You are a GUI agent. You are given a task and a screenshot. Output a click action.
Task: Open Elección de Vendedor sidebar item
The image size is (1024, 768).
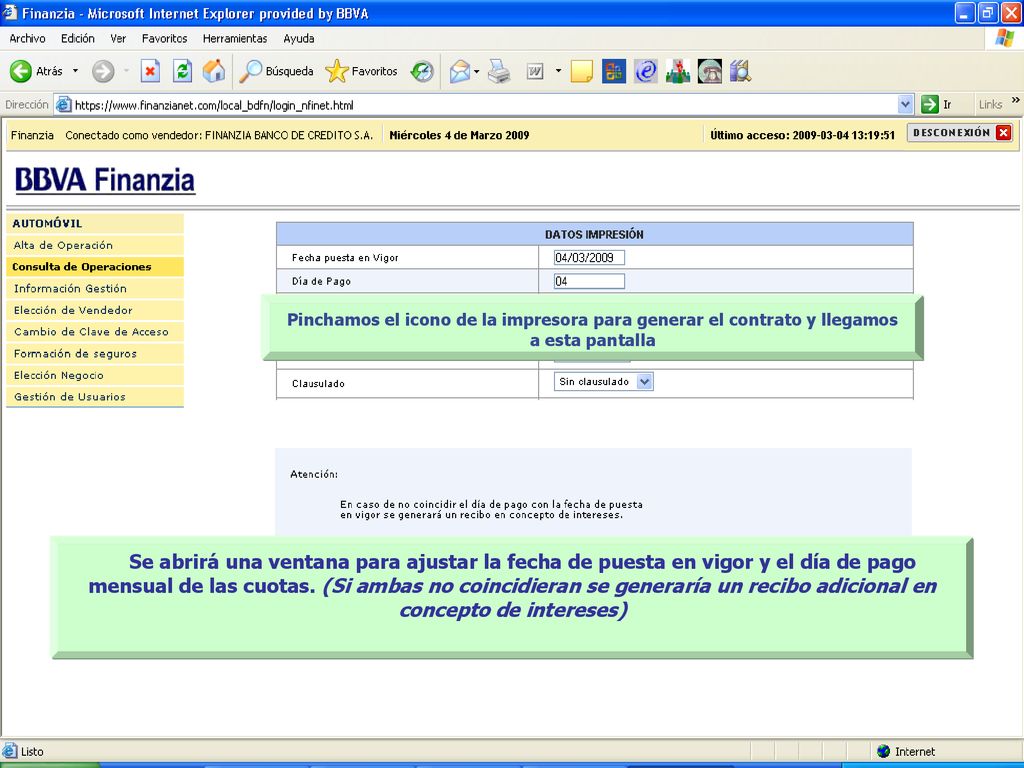95,310
